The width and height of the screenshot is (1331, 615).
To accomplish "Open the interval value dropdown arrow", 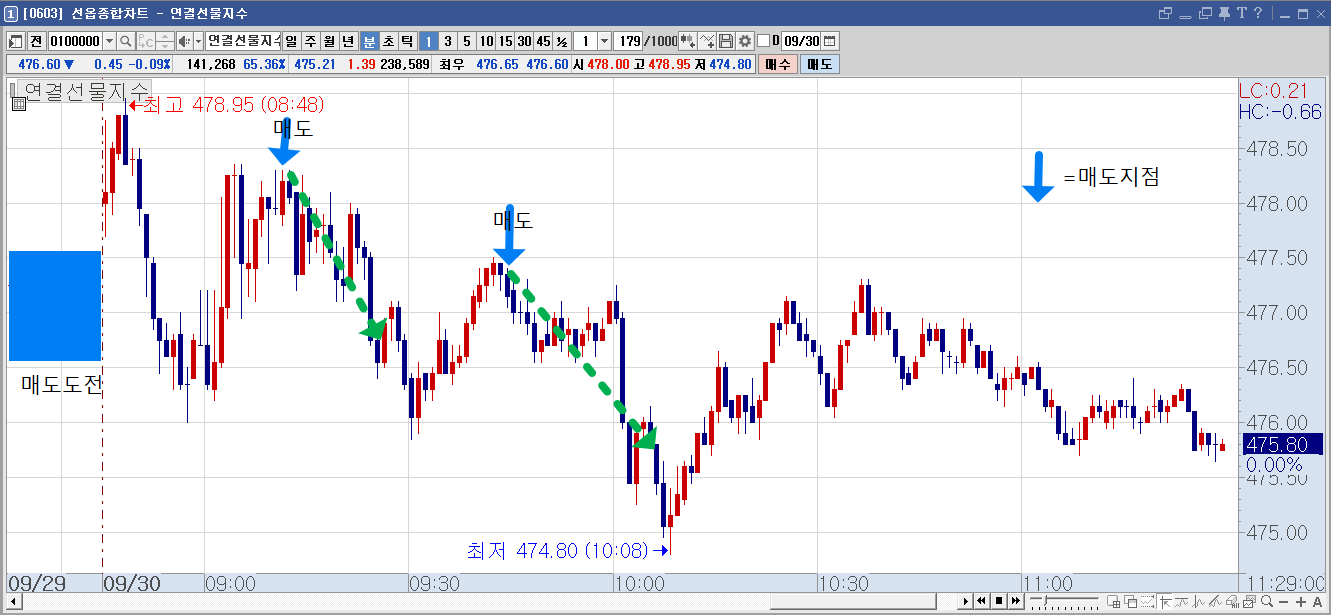I will (603, 41).
